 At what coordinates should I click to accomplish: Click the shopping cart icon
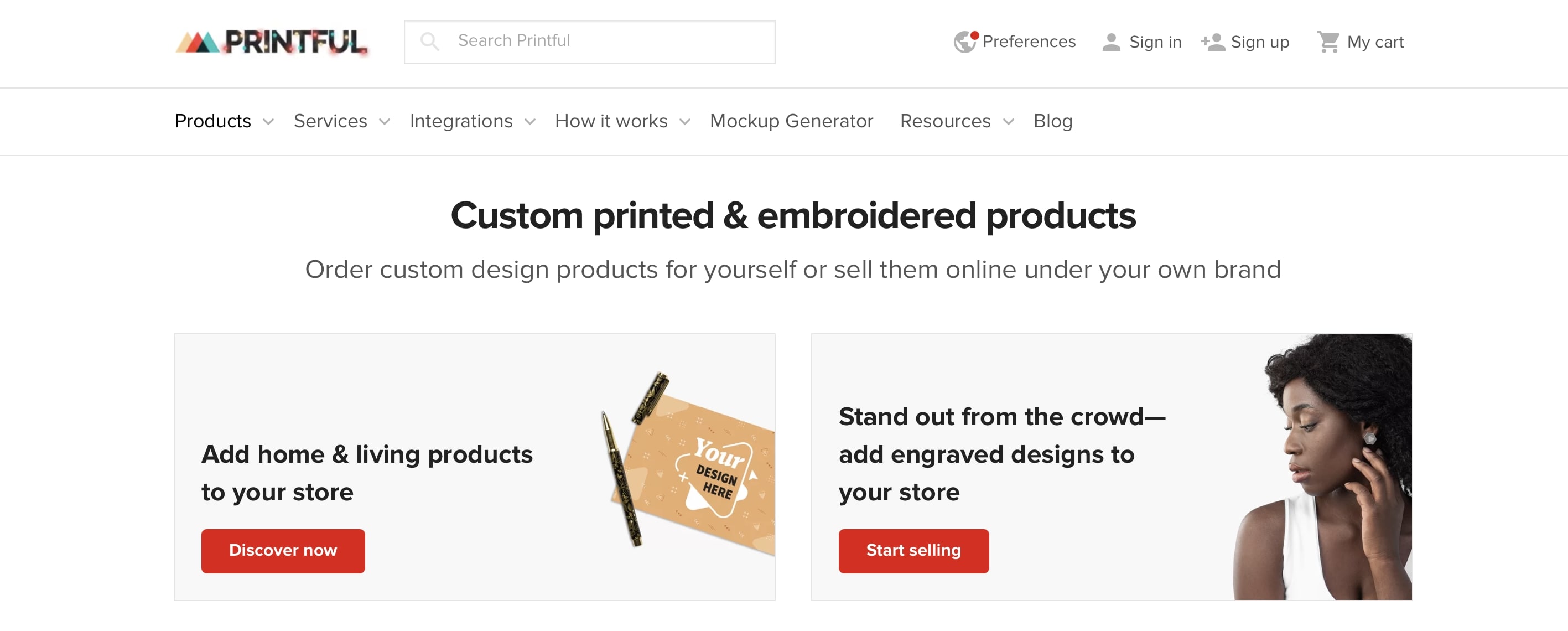click(1327, 42)
